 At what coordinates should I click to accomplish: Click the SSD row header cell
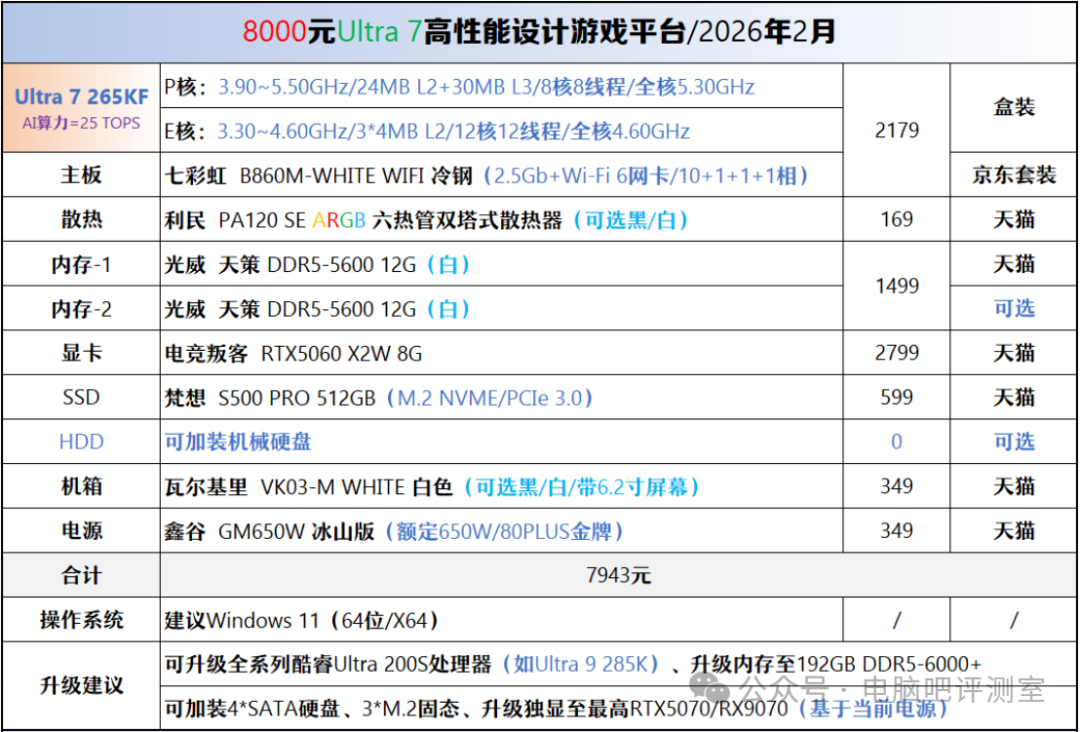pyautogui.click(x=80, y=397)
